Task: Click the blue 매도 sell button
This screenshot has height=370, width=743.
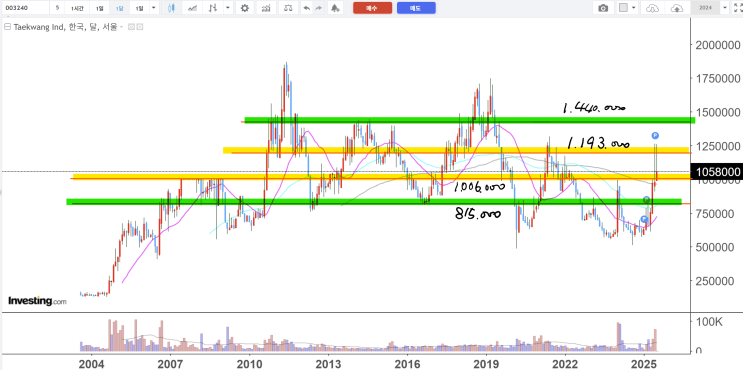Action: click(416, 8)
